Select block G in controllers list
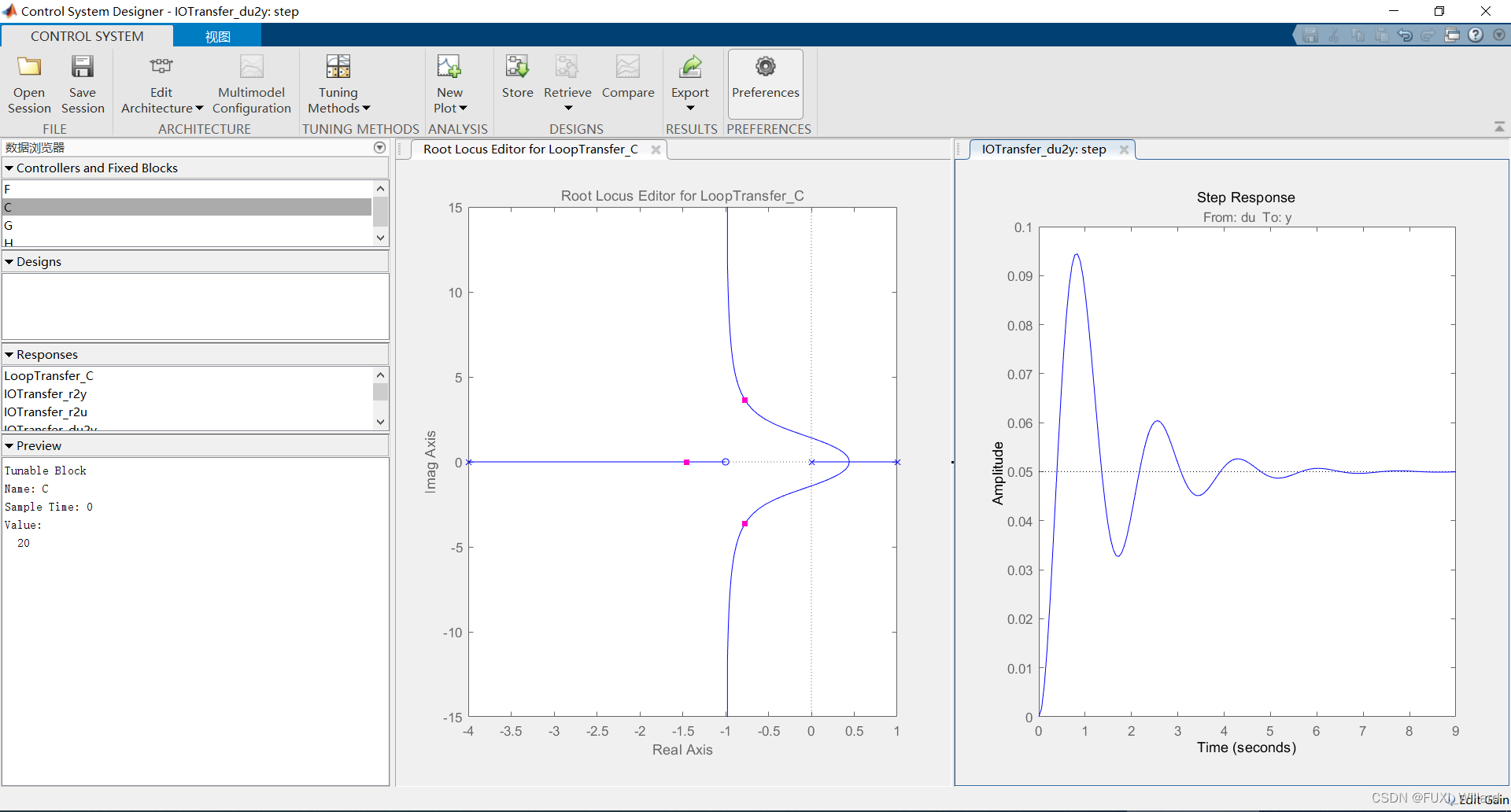This screenshot has width=1511, height=812. coord(187,225)
